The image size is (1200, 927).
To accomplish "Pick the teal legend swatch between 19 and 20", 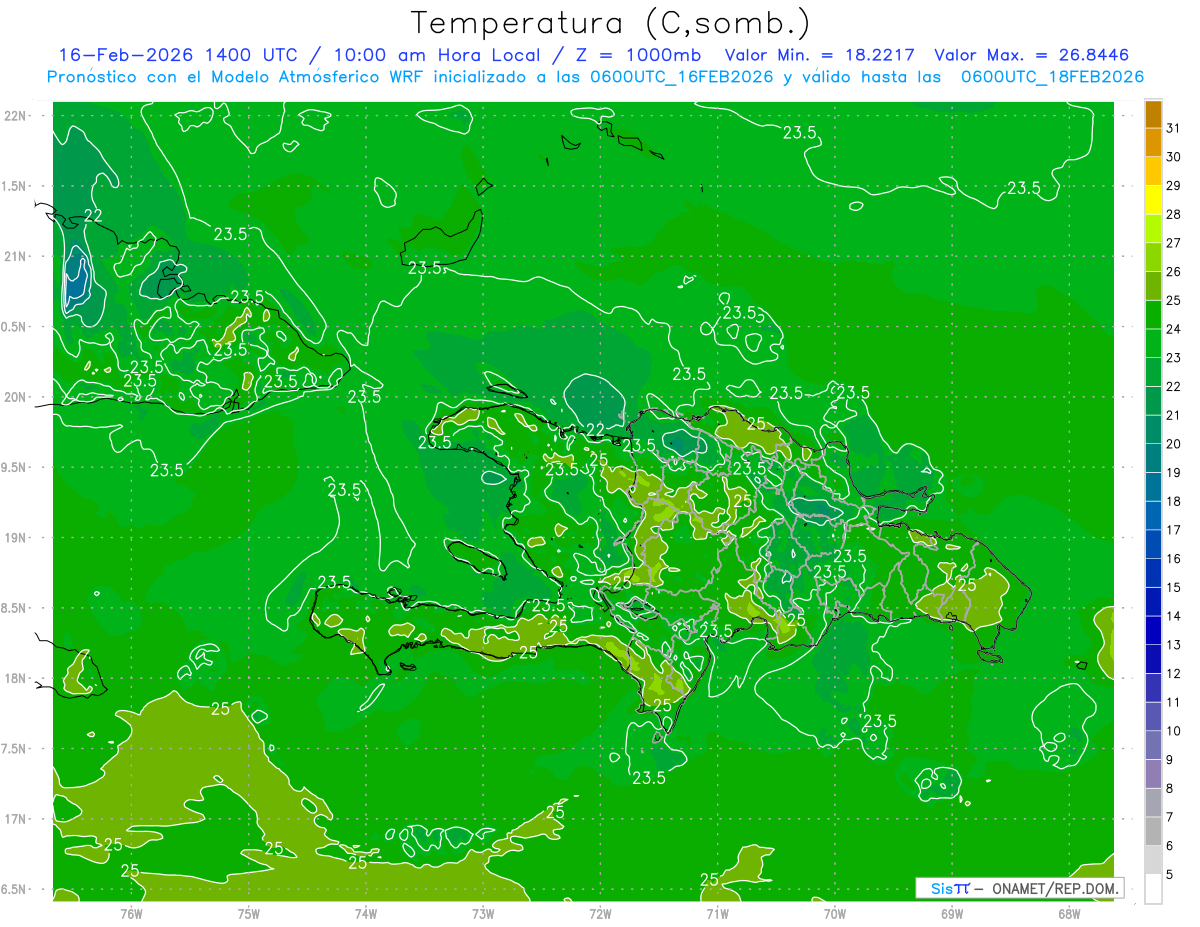I will (1153, 459).
